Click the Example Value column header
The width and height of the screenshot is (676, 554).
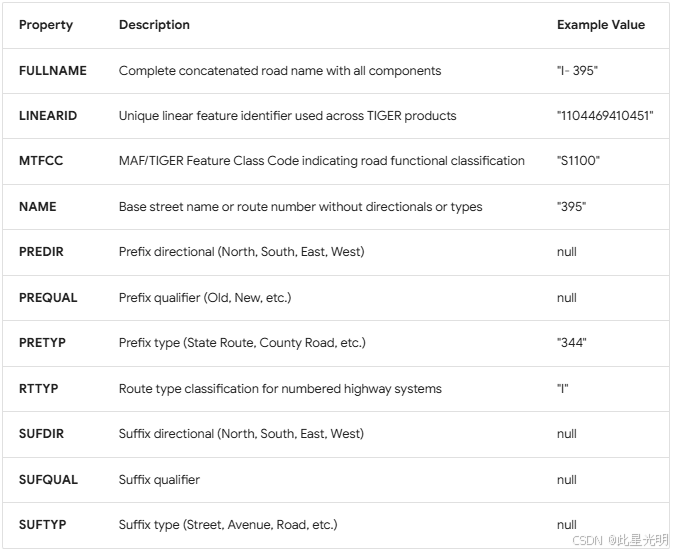[x=600, y=25]
